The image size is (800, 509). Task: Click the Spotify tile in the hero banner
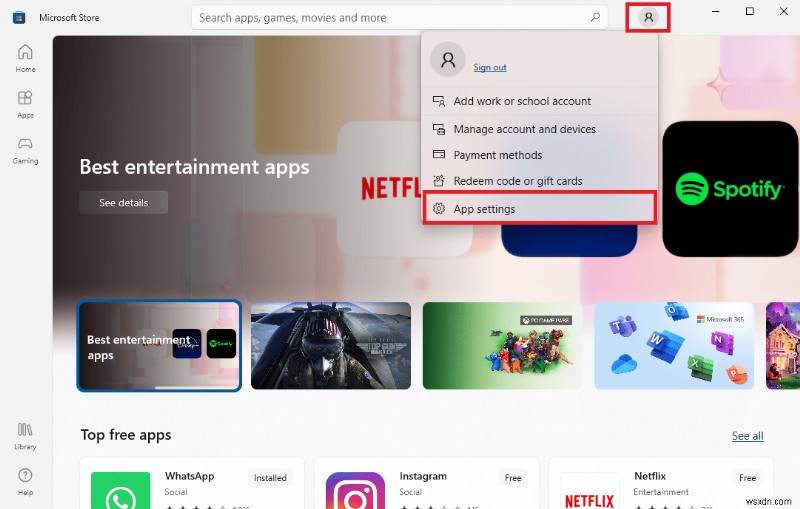click(x=731, y=189)
